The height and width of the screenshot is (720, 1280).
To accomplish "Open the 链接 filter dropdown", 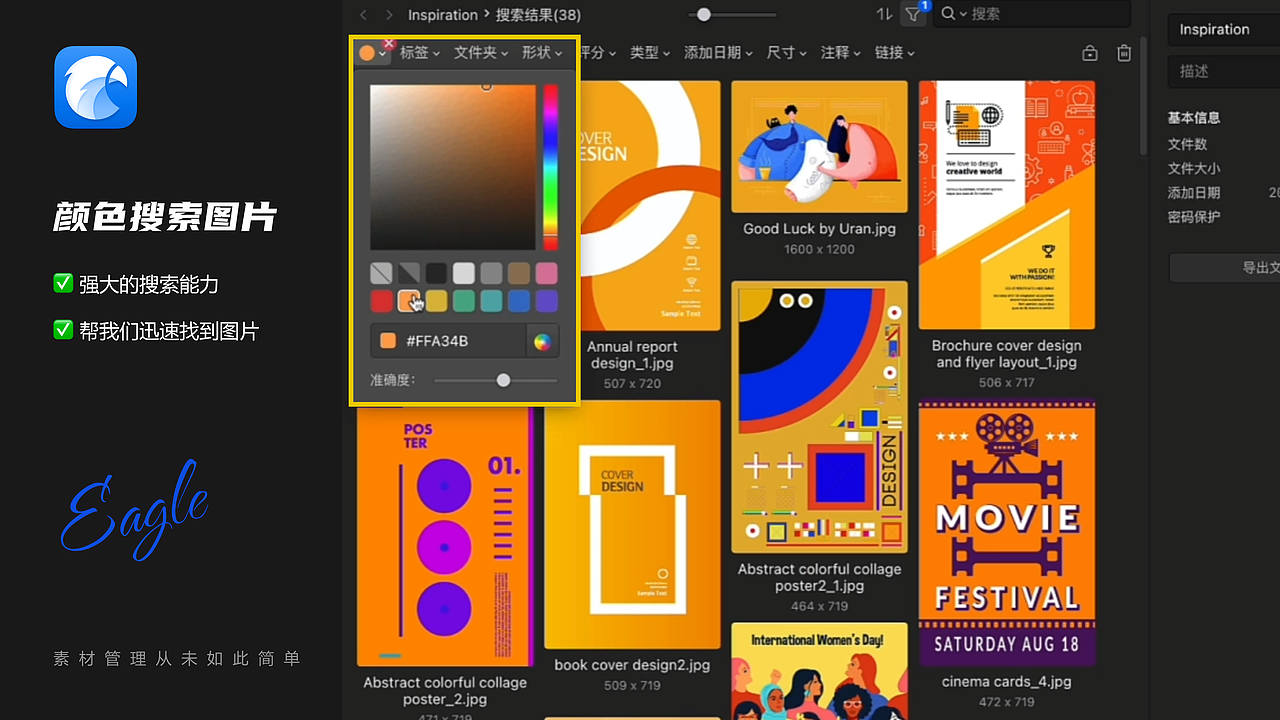I will point(895,53).
